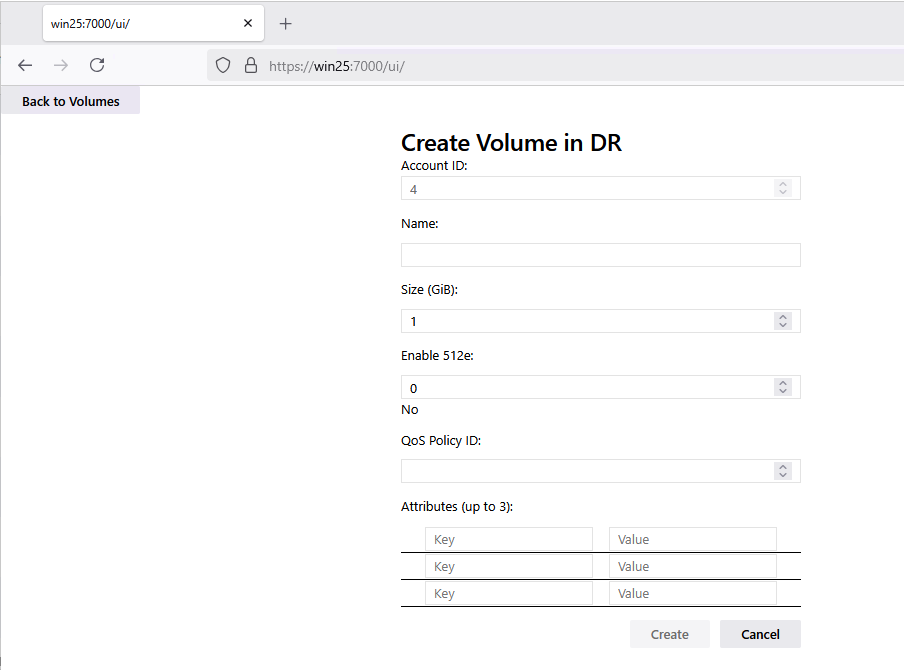This screenshot has width=904, height=670.
Task: Click the first attribute Key field
Action: [x=508, y=539]
